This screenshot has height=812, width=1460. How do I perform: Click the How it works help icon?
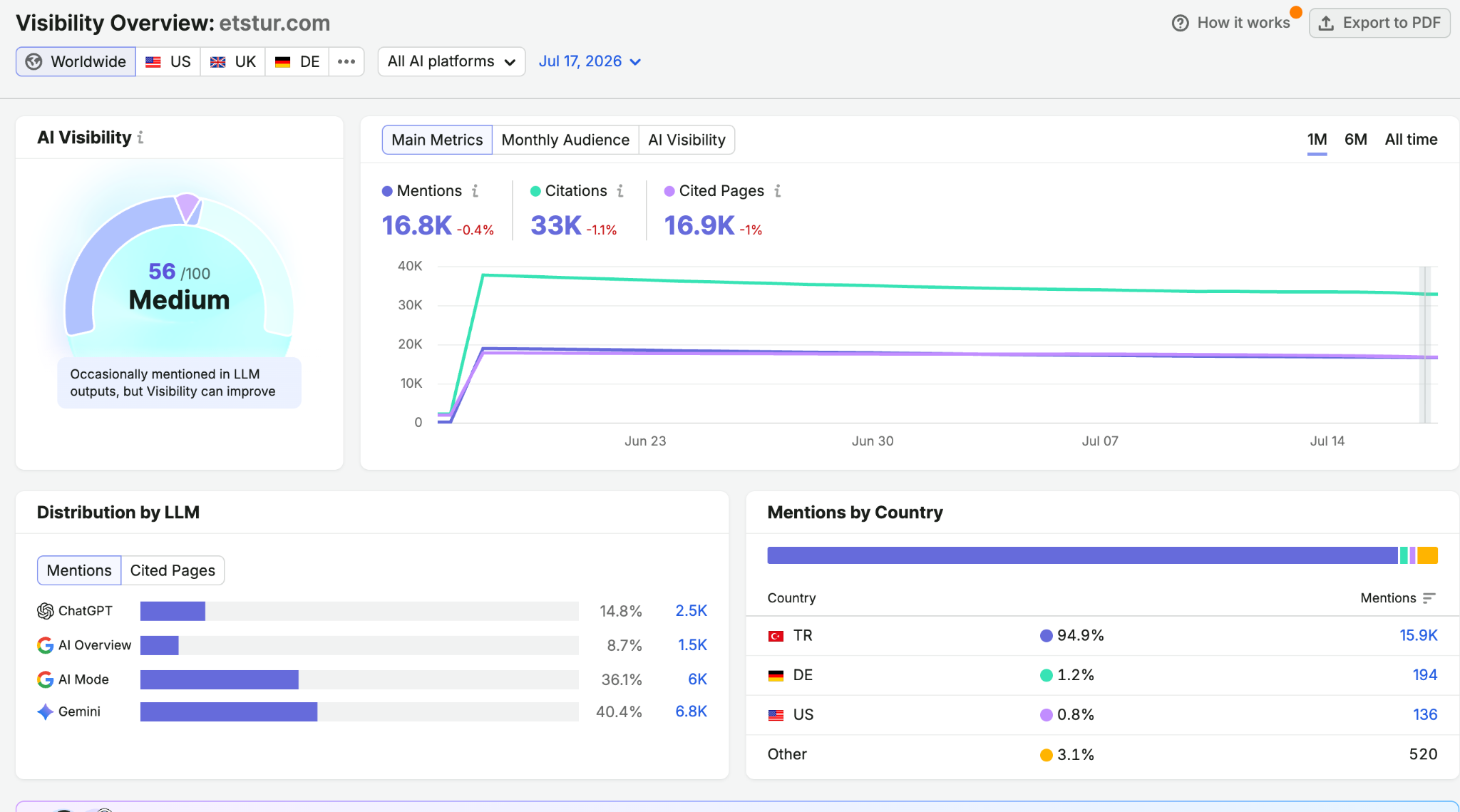click(1181, 23)
